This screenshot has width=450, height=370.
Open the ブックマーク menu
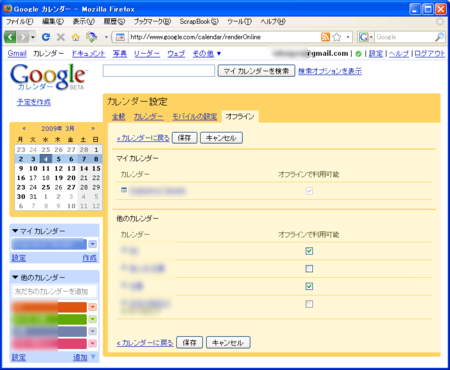tap(152, 22)
